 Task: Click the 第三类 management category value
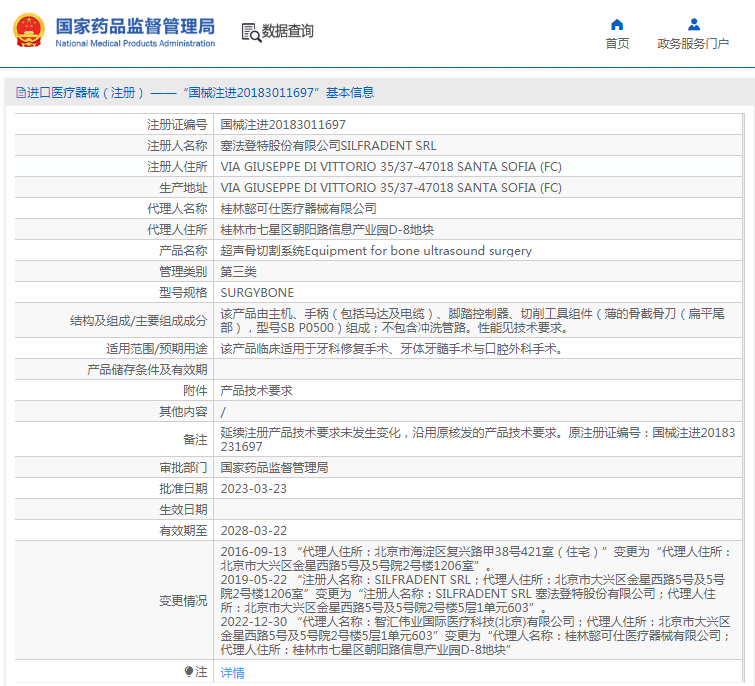click(238, 272)
